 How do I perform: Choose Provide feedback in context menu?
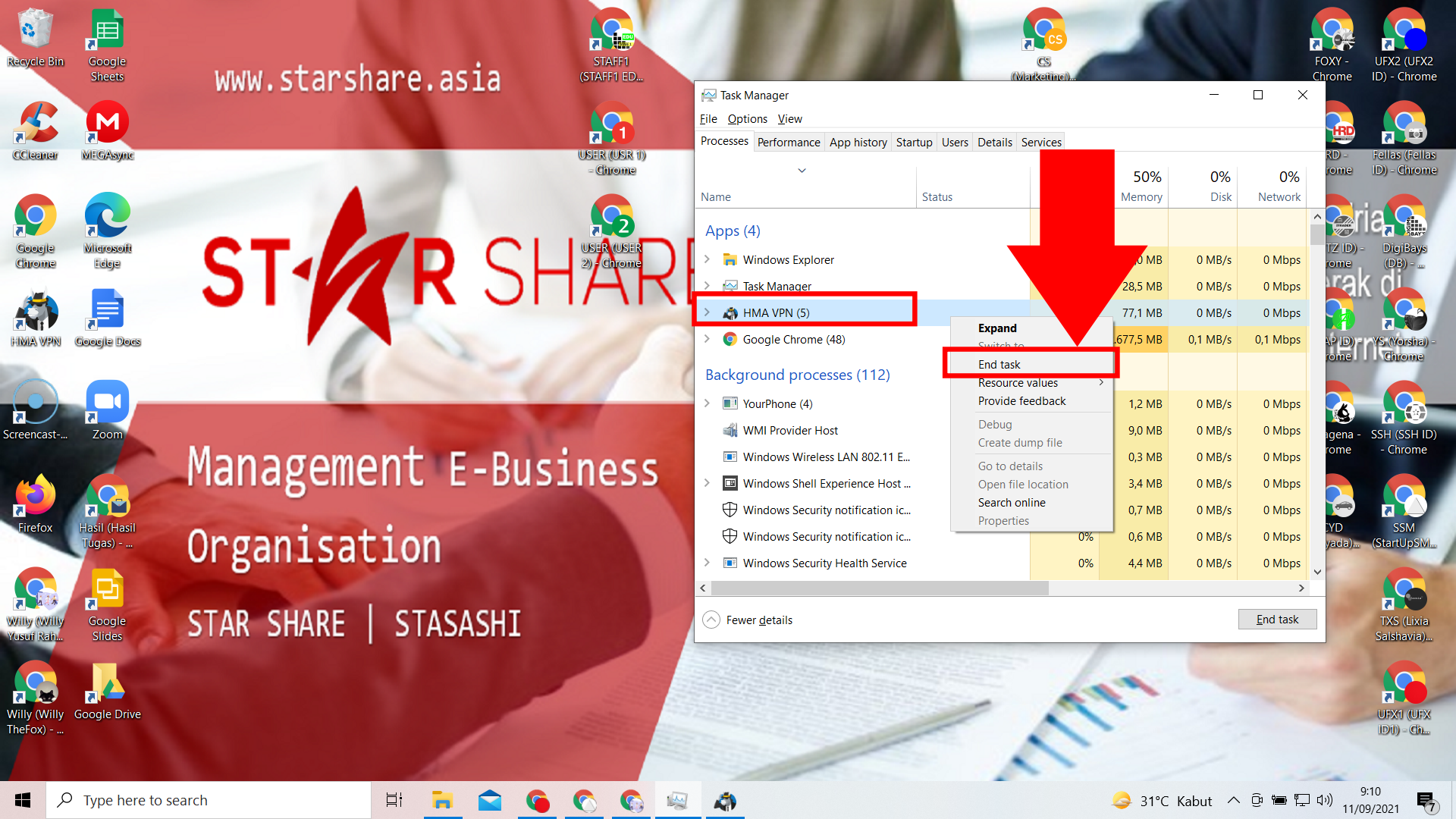1031,401
